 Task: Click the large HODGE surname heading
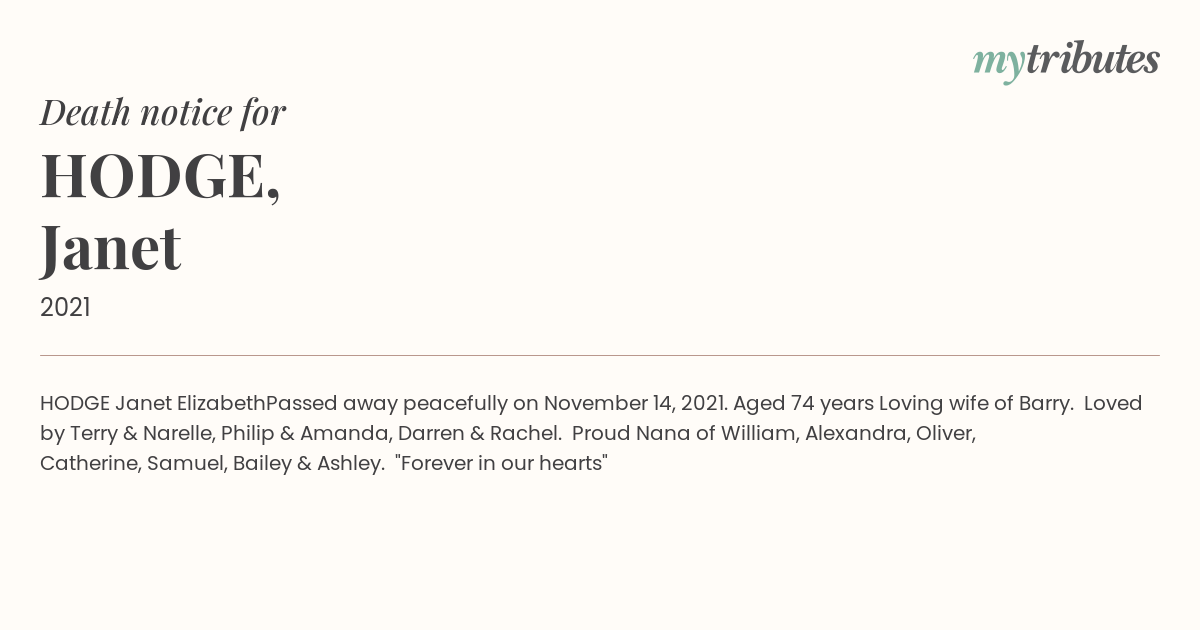click(160, 176)
